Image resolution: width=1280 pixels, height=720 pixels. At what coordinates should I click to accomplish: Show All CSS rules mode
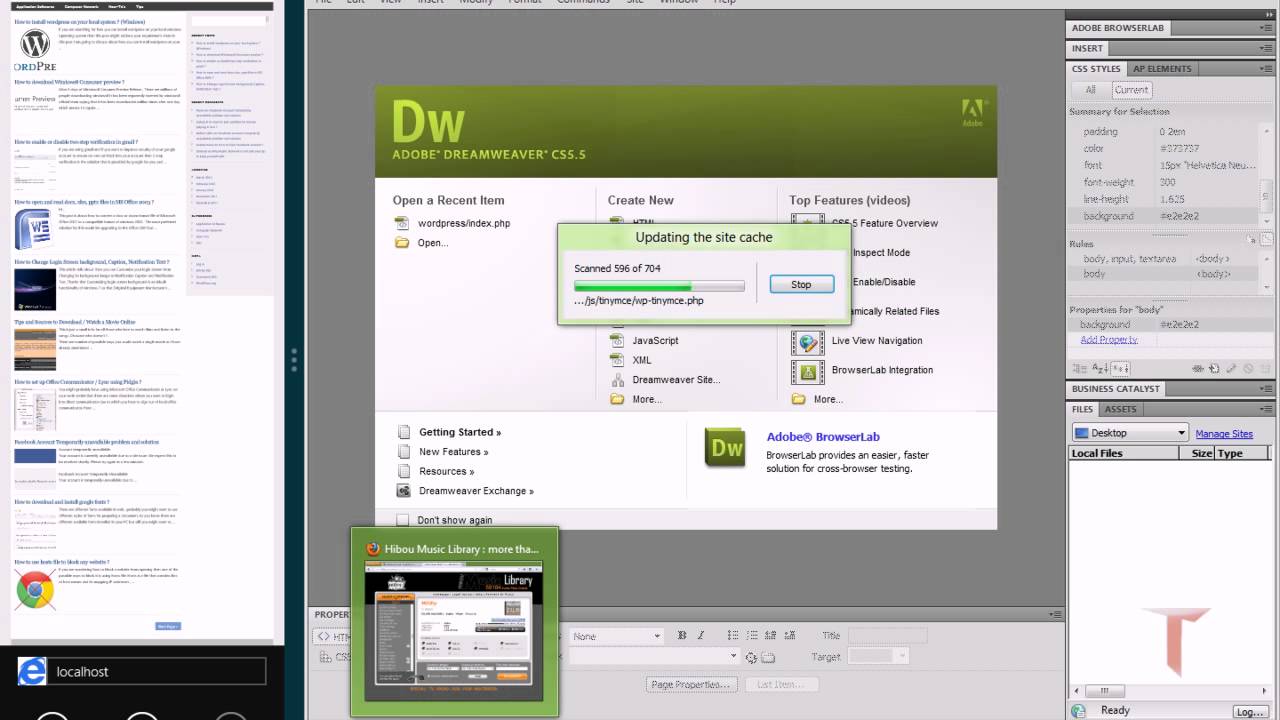coord(1090,89)
